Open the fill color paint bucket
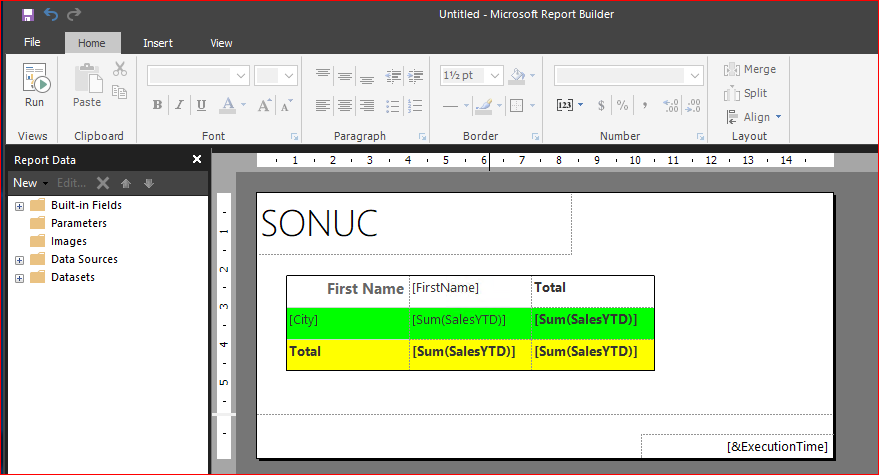 click(517, 76)
